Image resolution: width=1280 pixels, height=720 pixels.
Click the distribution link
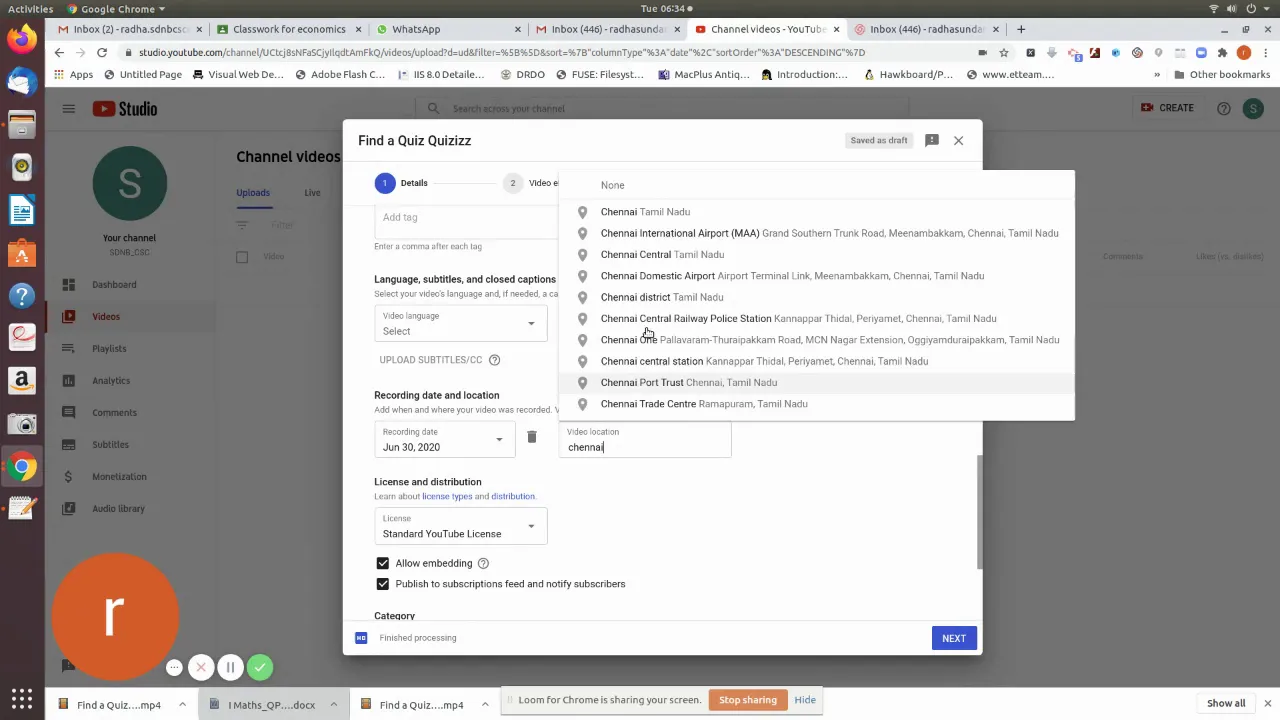(513, 496)
